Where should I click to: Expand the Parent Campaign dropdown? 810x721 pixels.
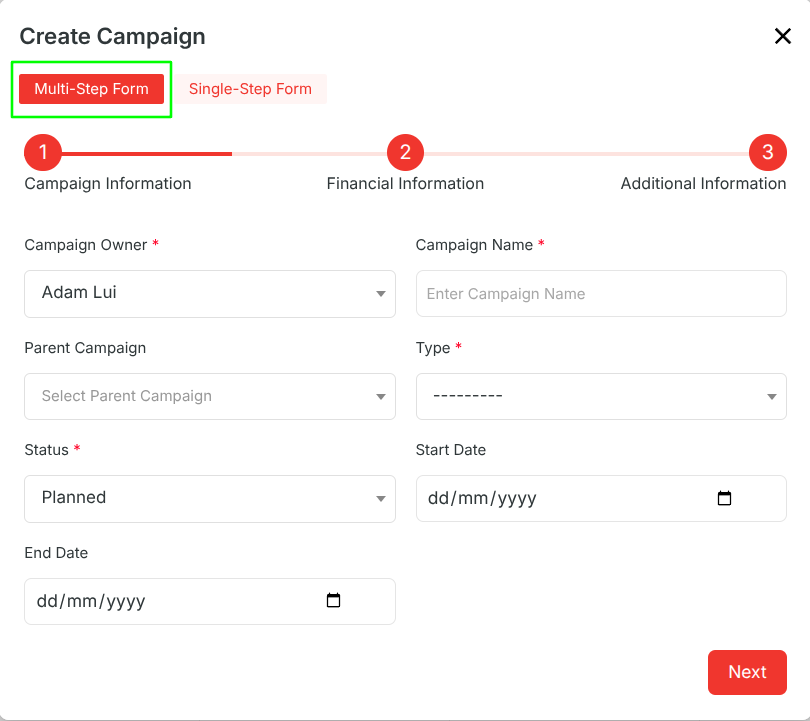(x=210, y=396)
